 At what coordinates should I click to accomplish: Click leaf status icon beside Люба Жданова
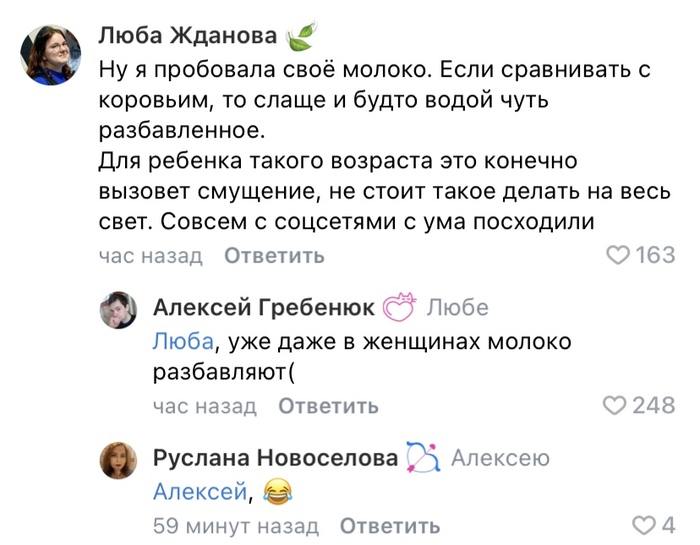point(301,38)
